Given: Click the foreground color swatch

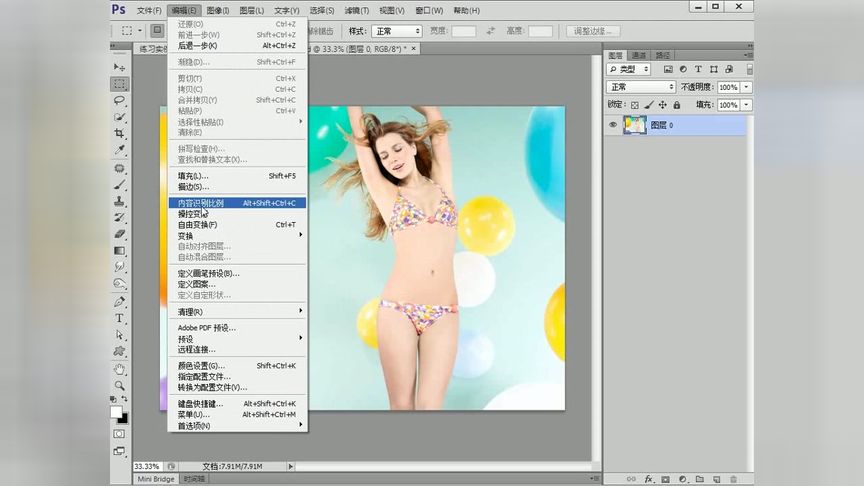Looking at the screenshot, I should 117,411.
